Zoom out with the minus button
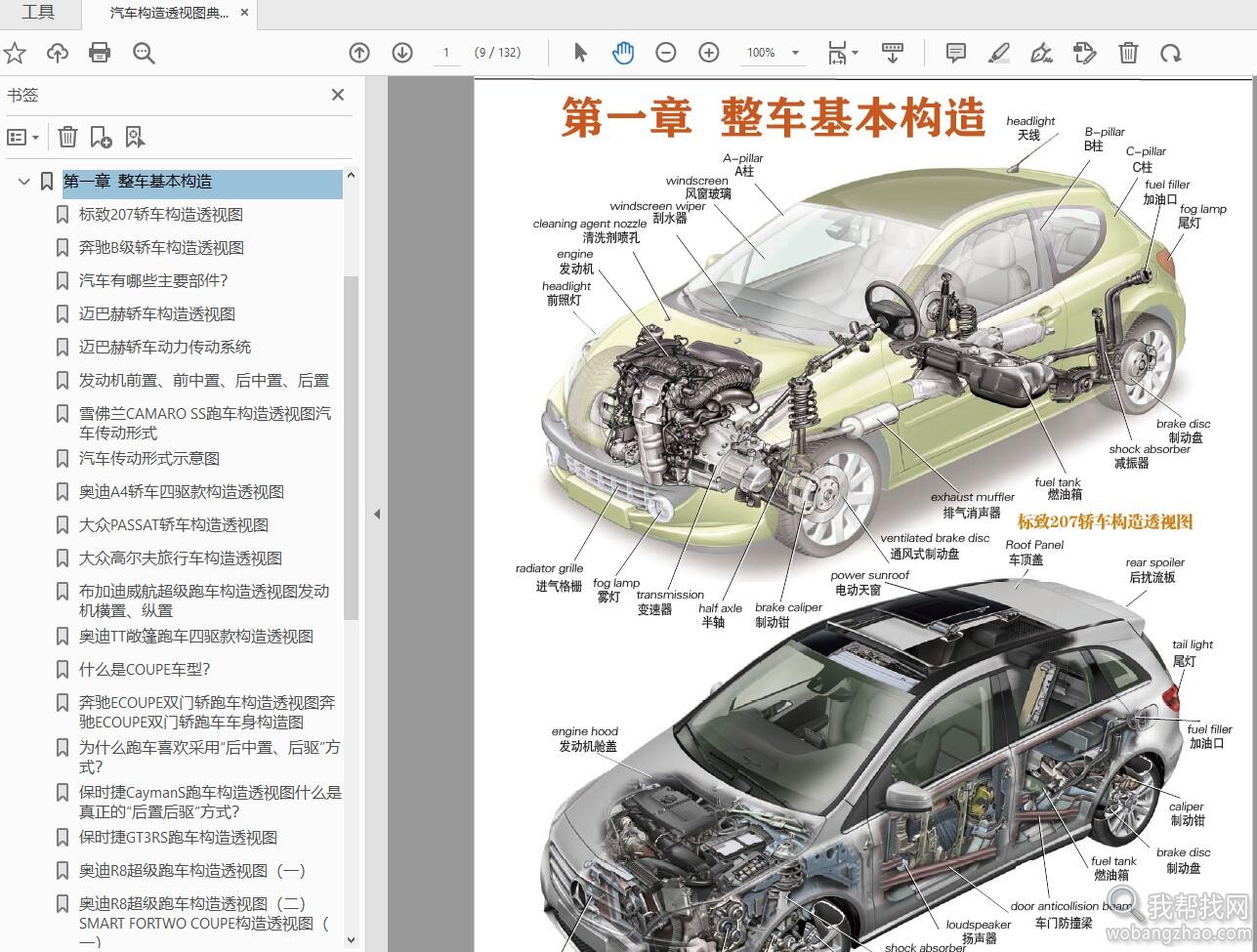This screenshot has height=952, width=1257. 666,53
